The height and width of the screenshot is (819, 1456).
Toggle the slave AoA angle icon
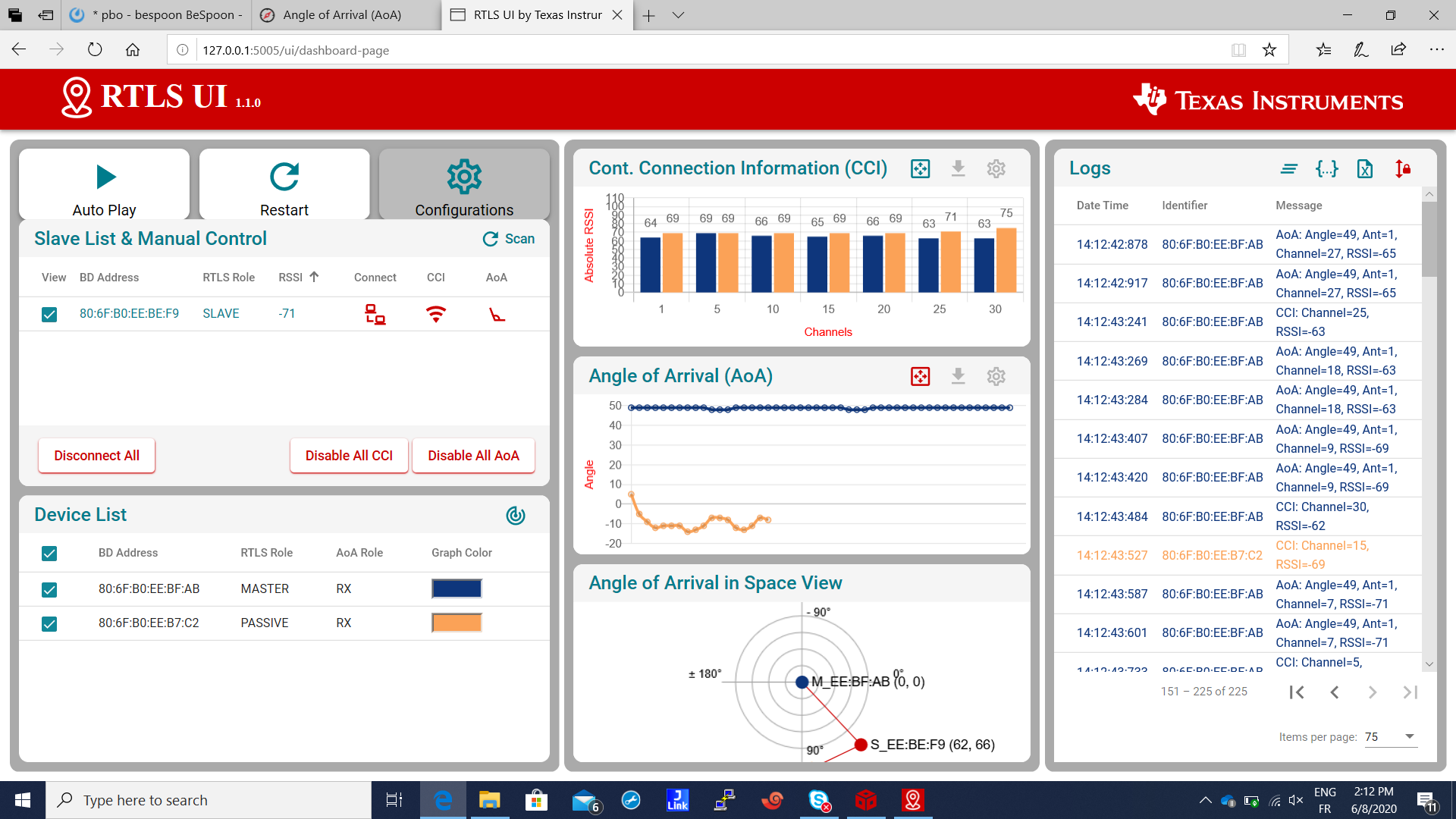[x=497, y=314]
